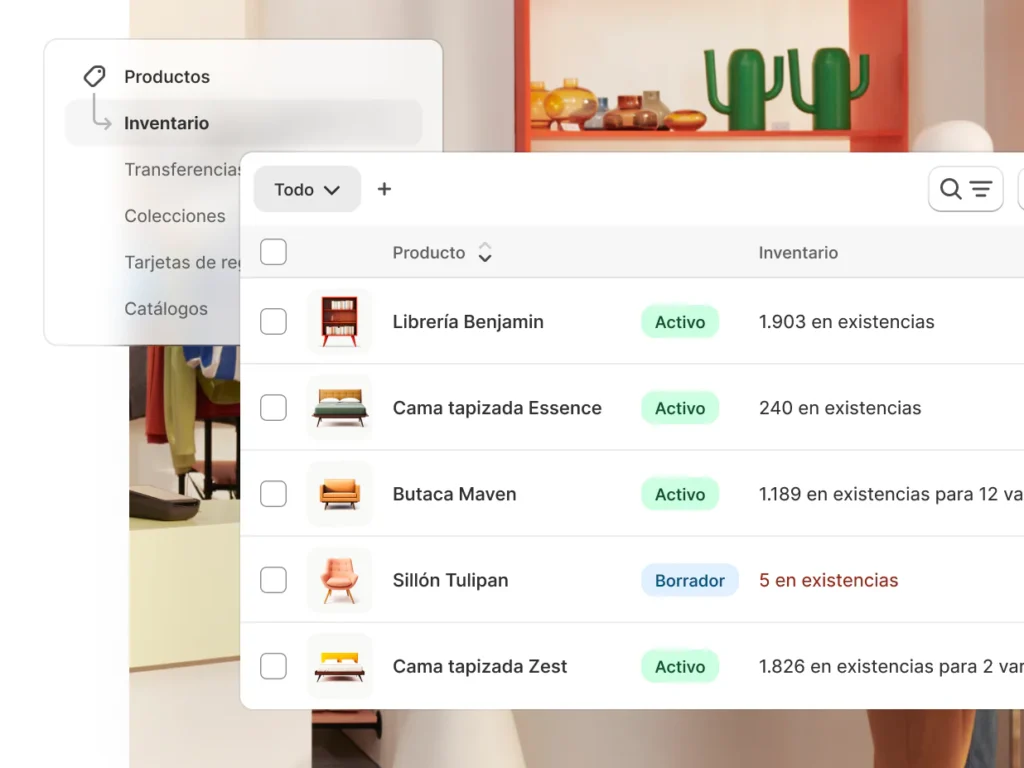Tick the Cama tapizada Zest checkbox
Screen dimensions: 1024x768
click(x=273, y=666)
